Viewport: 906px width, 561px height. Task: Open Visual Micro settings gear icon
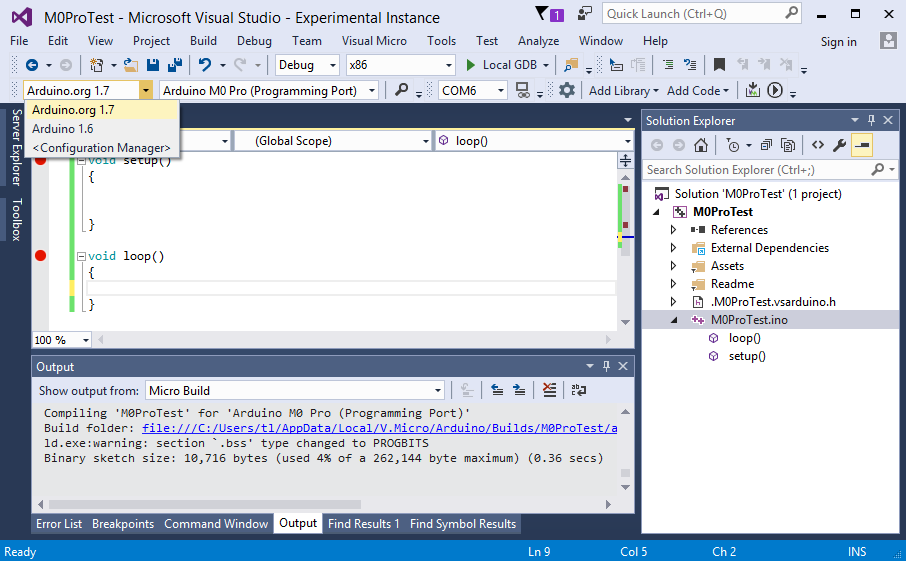[x=567, y=90]
